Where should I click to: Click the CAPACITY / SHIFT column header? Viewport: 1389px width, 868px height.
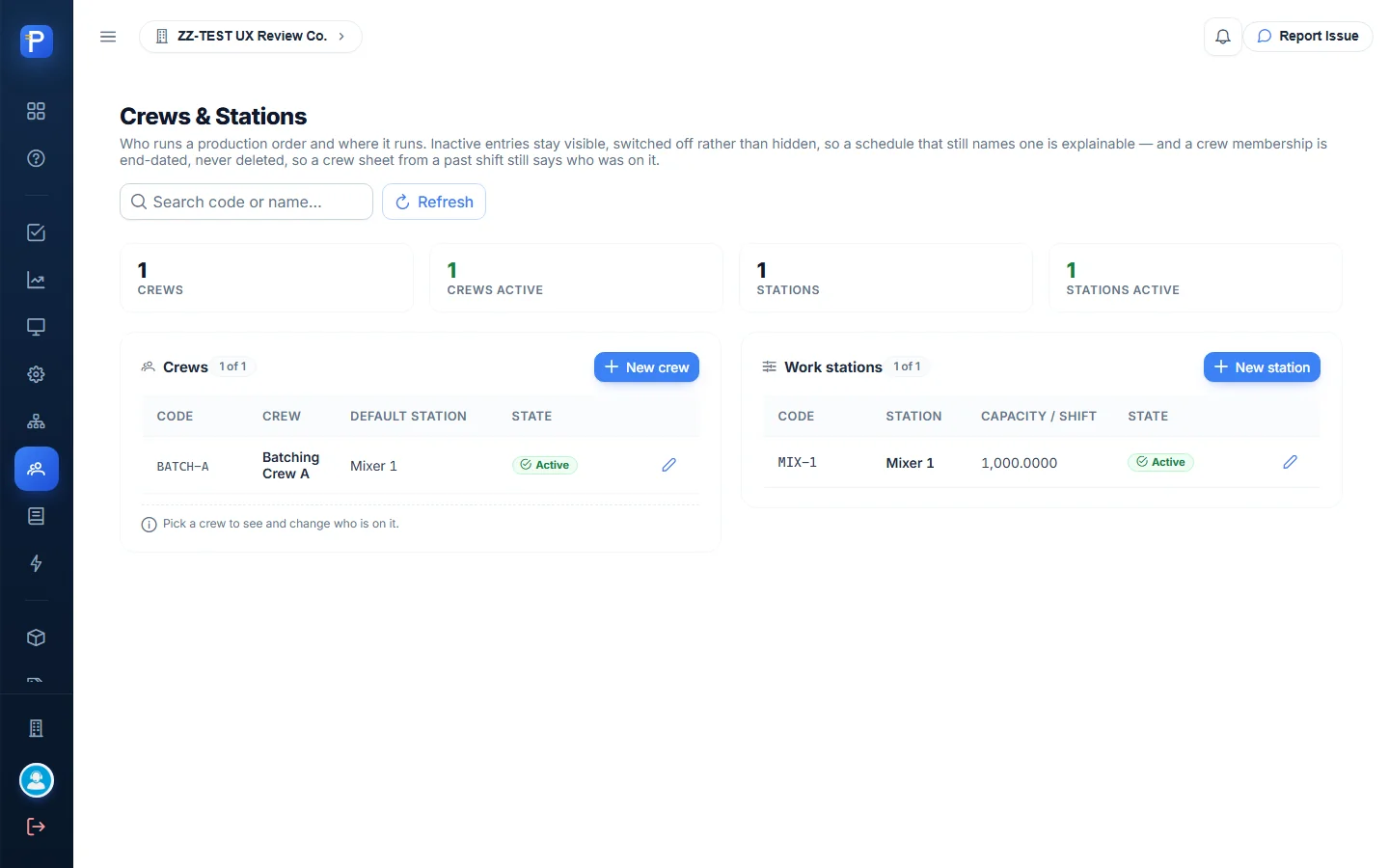pos(1039,417)
